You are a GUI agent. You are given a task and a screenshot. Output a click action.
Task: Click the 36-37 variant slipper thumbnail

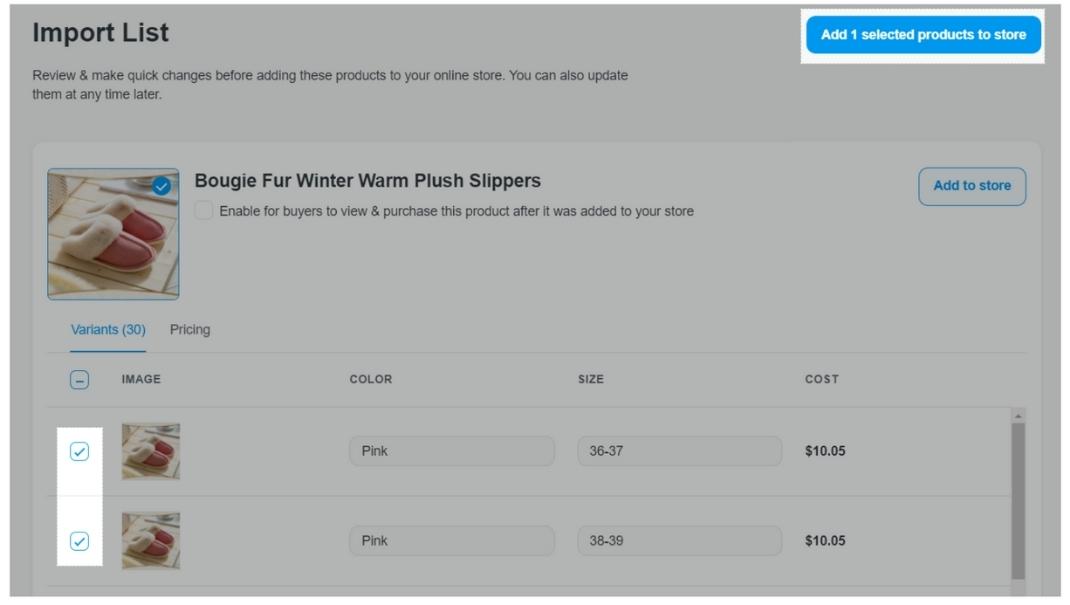(x=151, y=451)
